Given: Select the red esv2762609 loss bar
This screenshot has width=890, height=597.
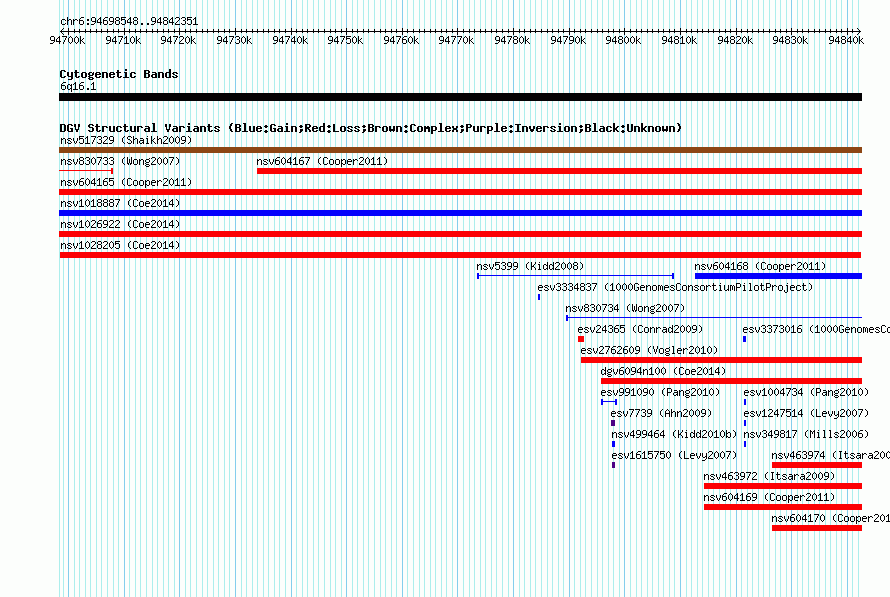Looking at the screenshot, I should [x=721, y=360].
